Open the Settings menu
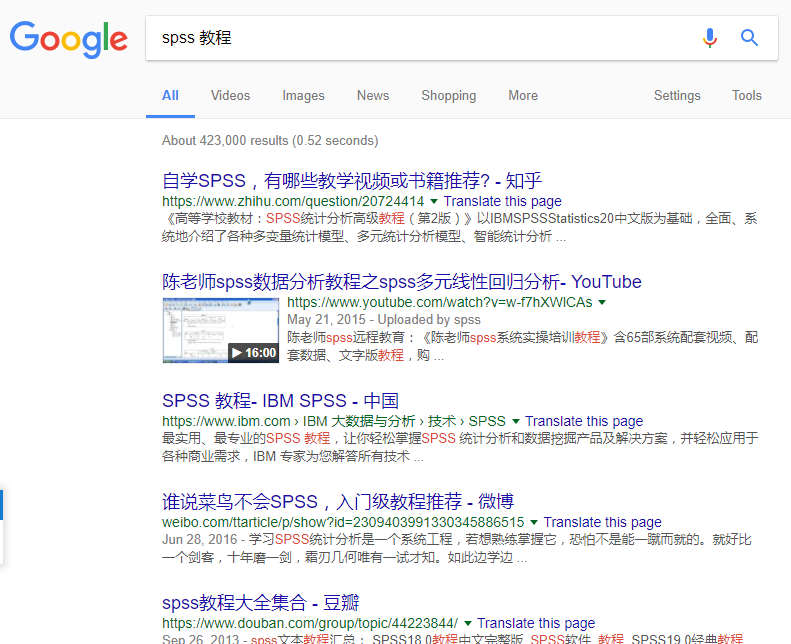This screenshot has width=791, height=644. 677,95
